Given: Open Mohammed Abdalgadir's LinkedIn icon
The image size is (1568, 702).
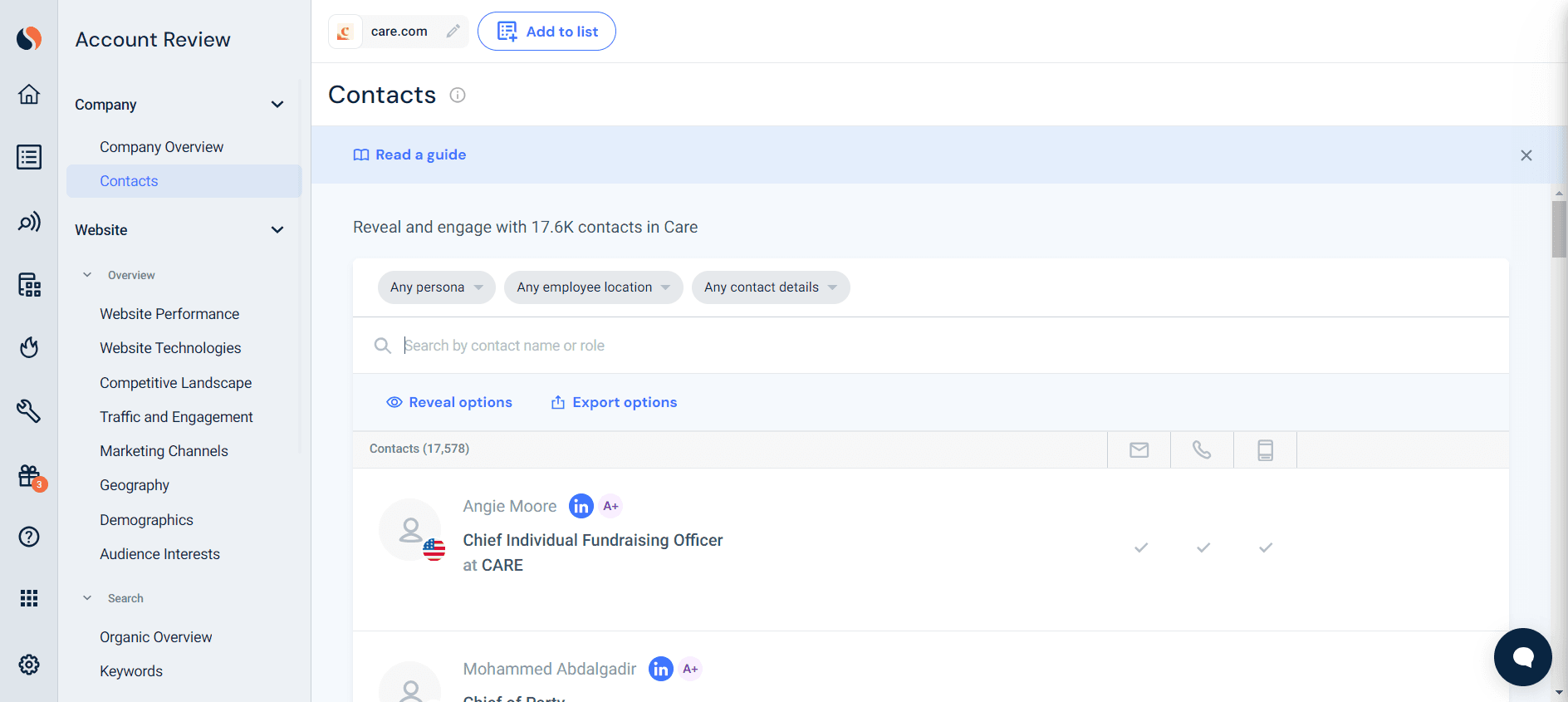Looking at the screenshot, I should pyautogui.click(x=661, y=669).
